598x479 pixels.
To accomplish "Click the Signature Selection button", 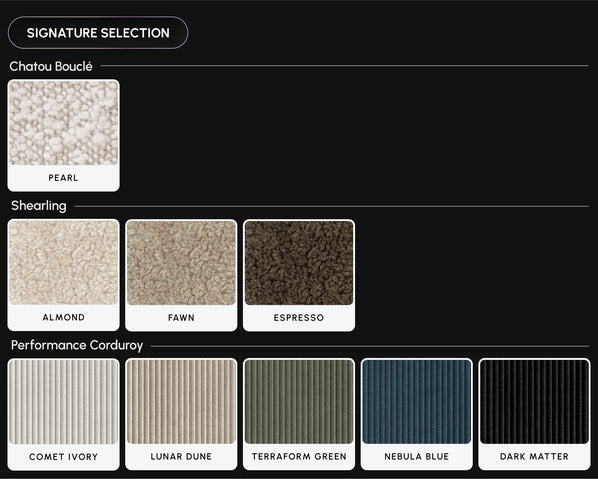I will pos(98,33).
